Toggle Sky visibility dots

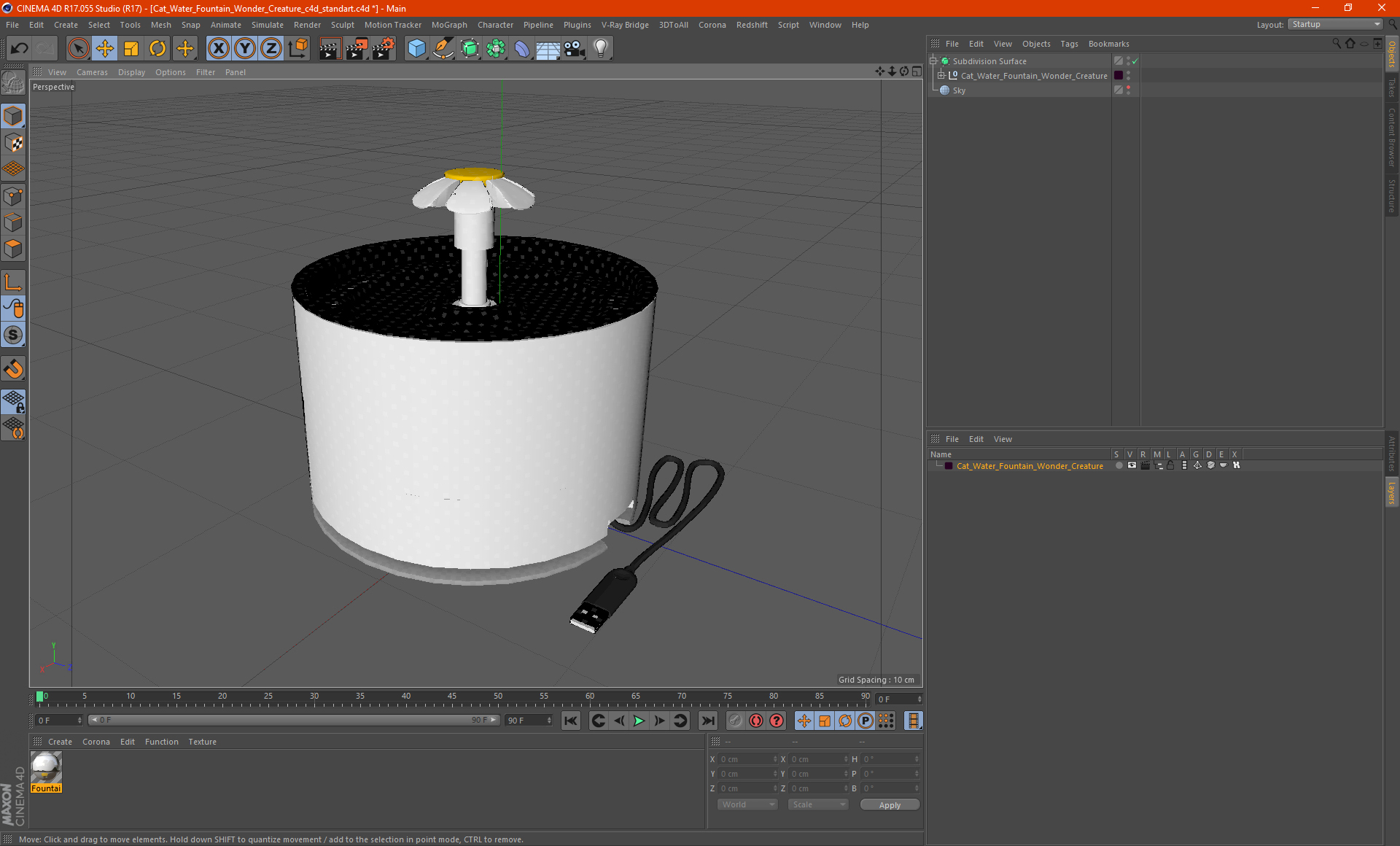tap(1128, 90)
